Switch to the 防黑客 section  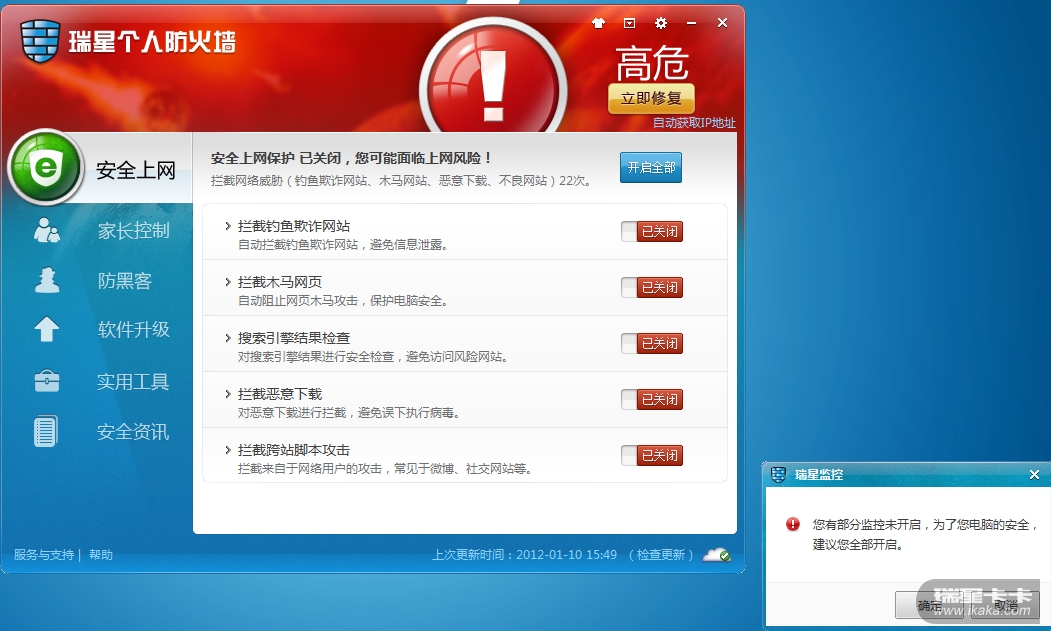pyautogui.click(x=125, y=280)
